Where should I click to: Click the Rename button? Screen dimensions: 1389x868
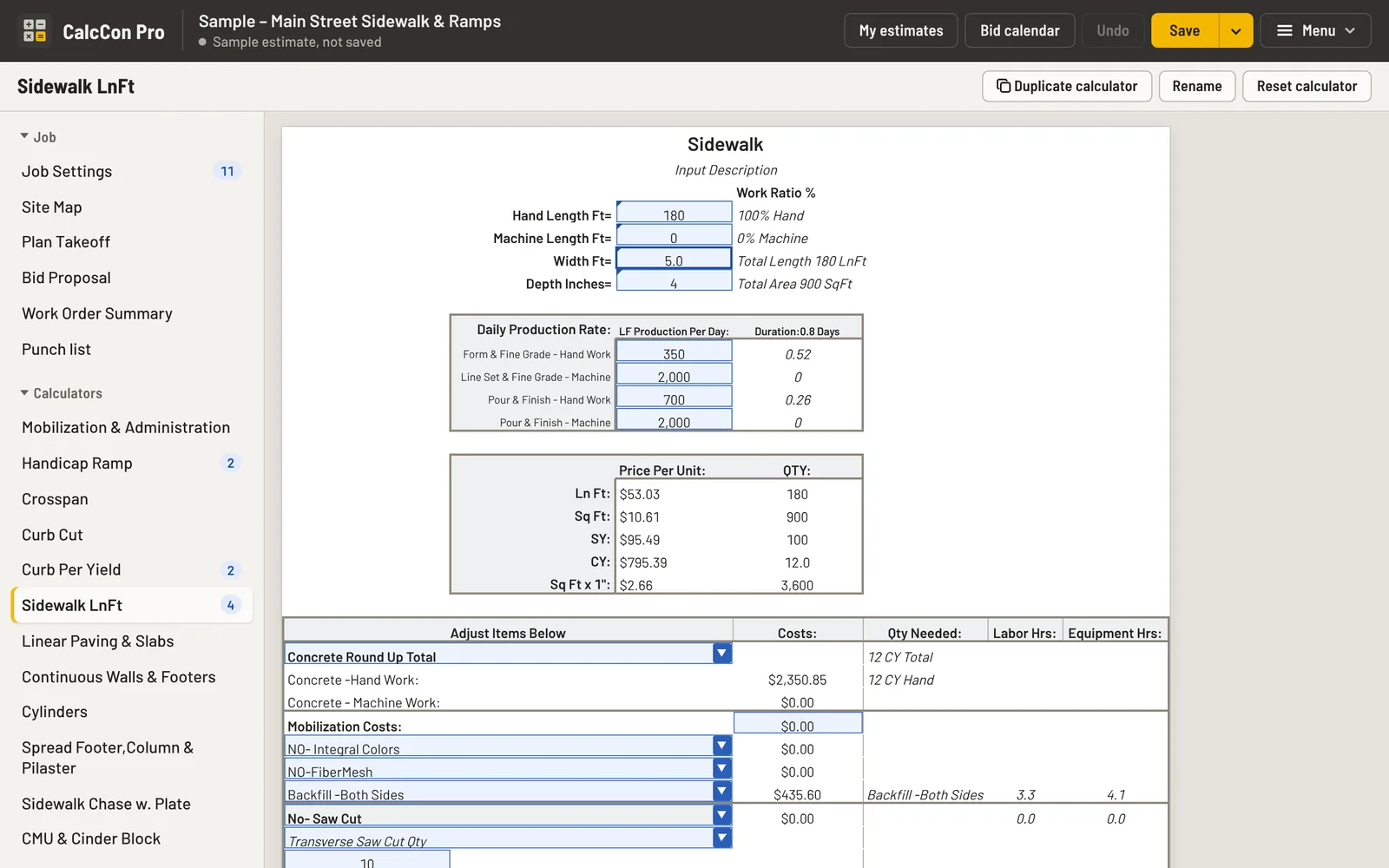(1197, 87)
